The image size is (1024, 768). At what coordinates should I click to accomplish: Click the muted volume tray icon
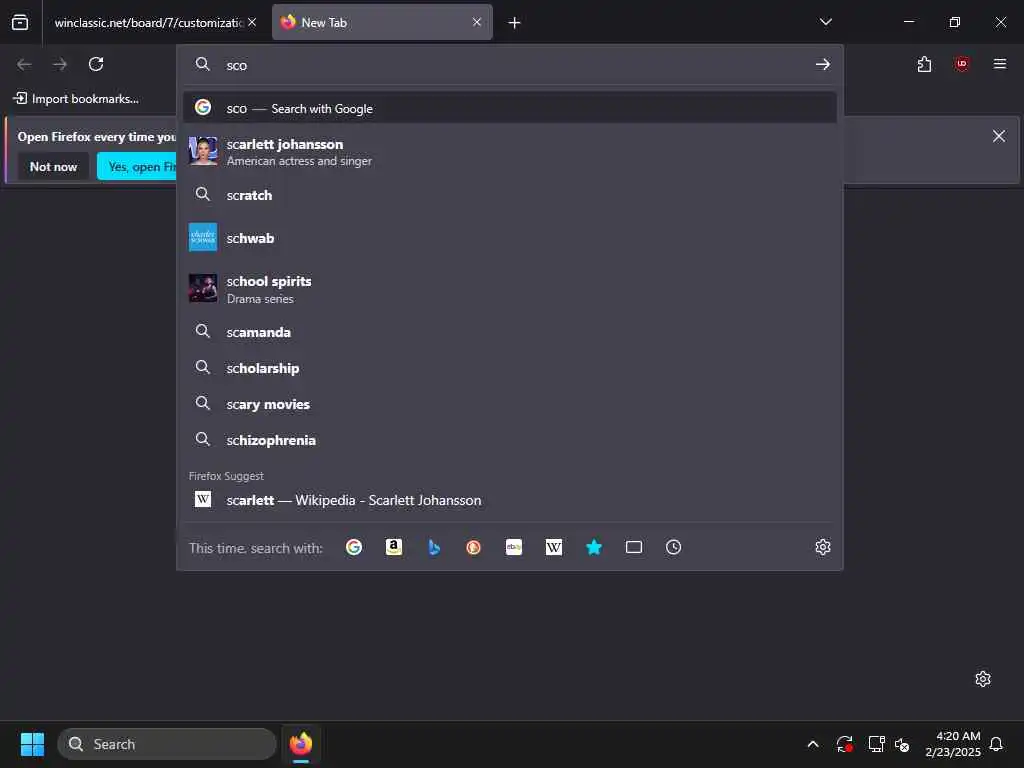coord(902,744)
